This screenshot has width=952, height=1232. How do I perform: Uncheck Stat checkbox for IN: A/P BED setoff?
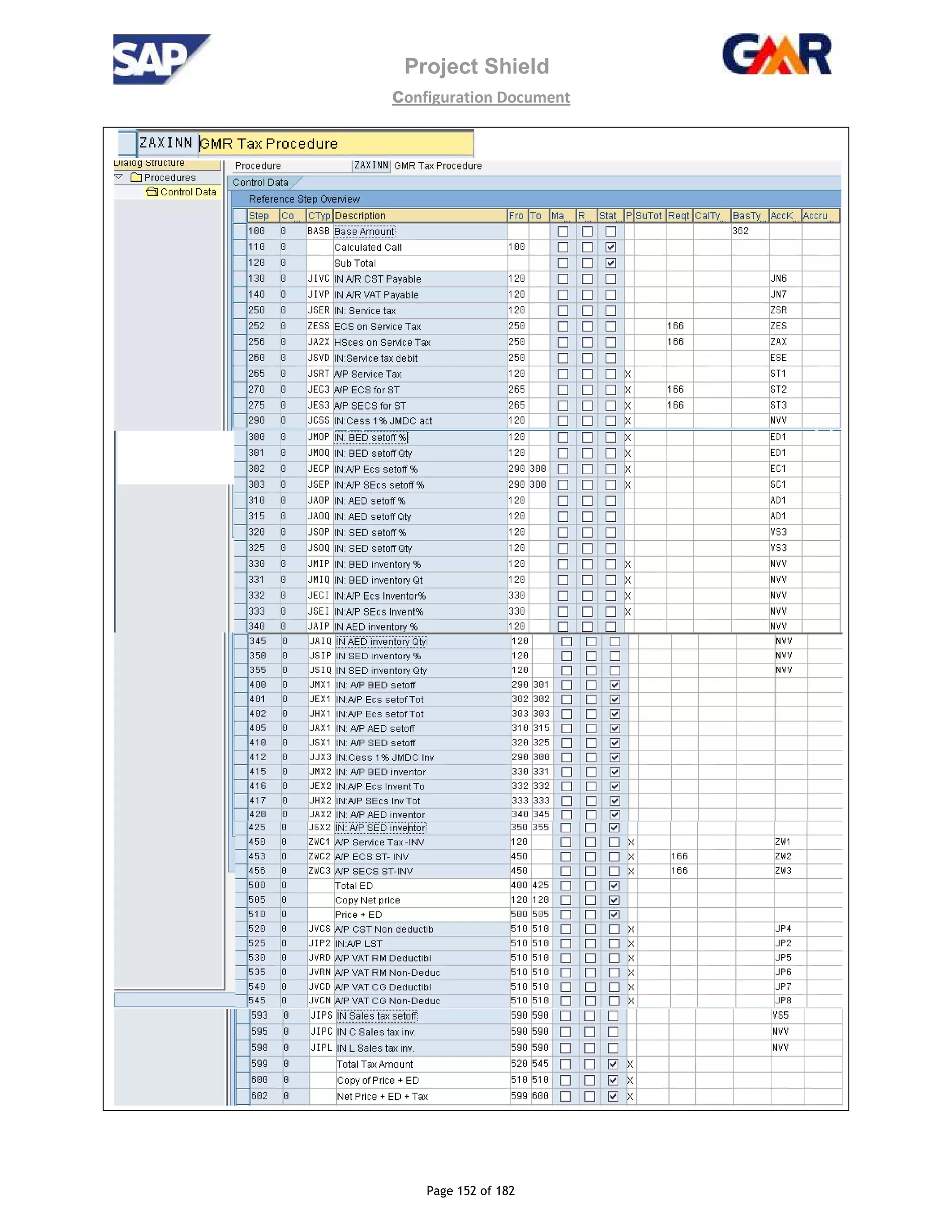coord(615,685)
